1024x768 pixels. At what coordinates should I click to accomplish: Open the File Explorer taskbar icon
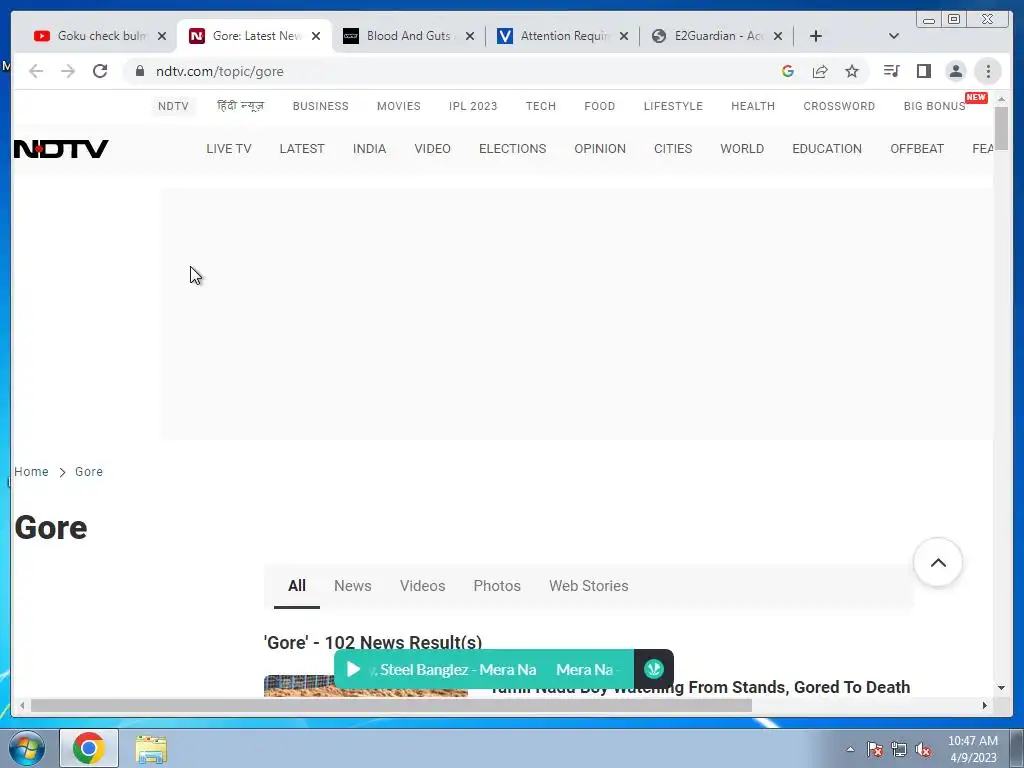151,748
